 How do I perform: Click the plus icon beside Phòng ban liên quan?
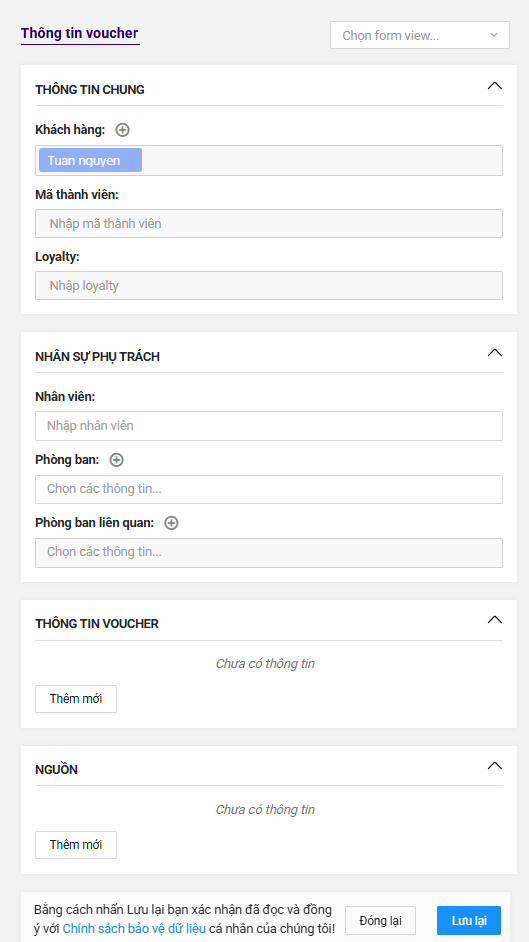click(171, 523)
